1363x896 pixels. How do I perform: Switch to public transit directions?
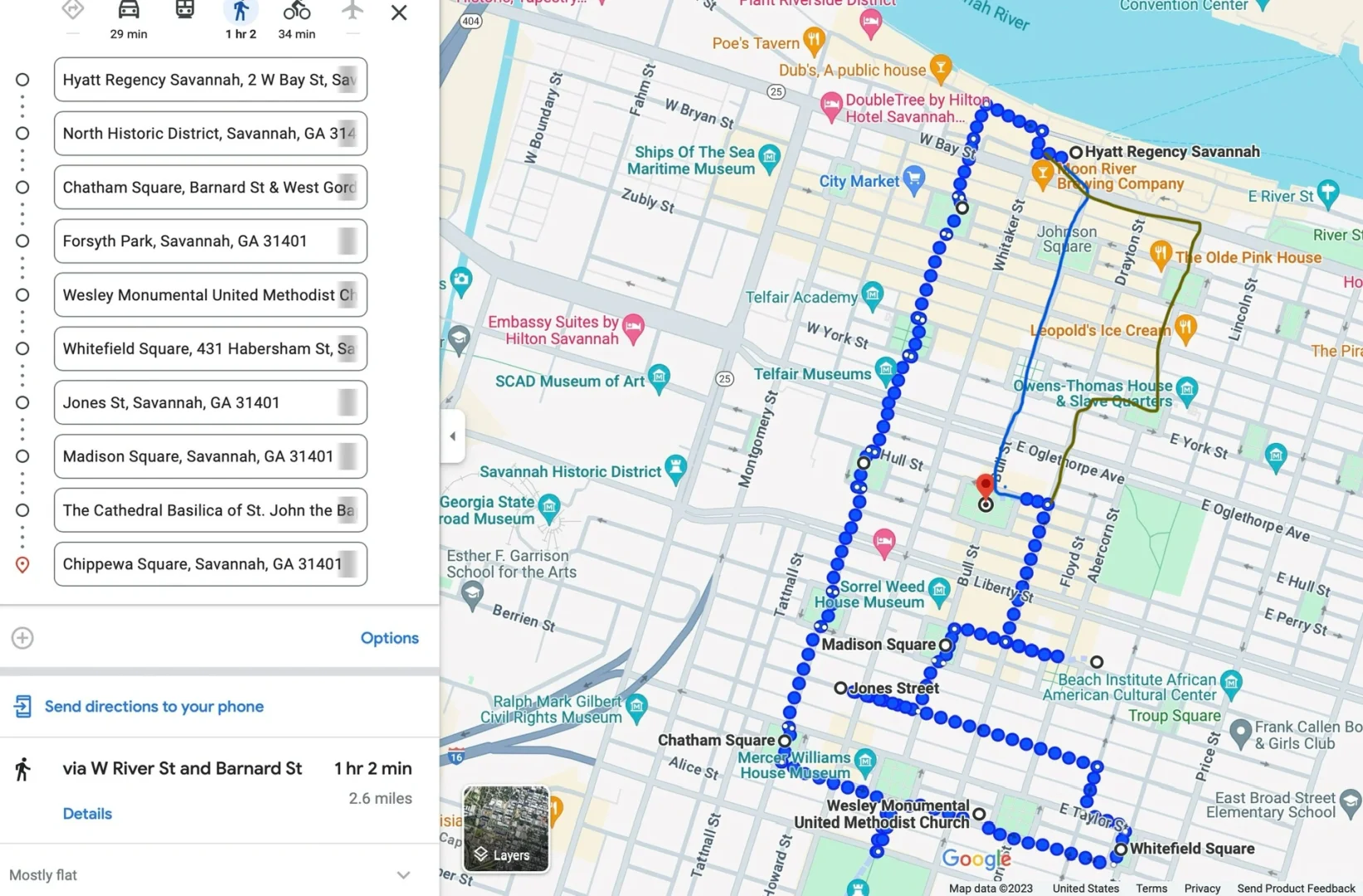click(184, 11)
